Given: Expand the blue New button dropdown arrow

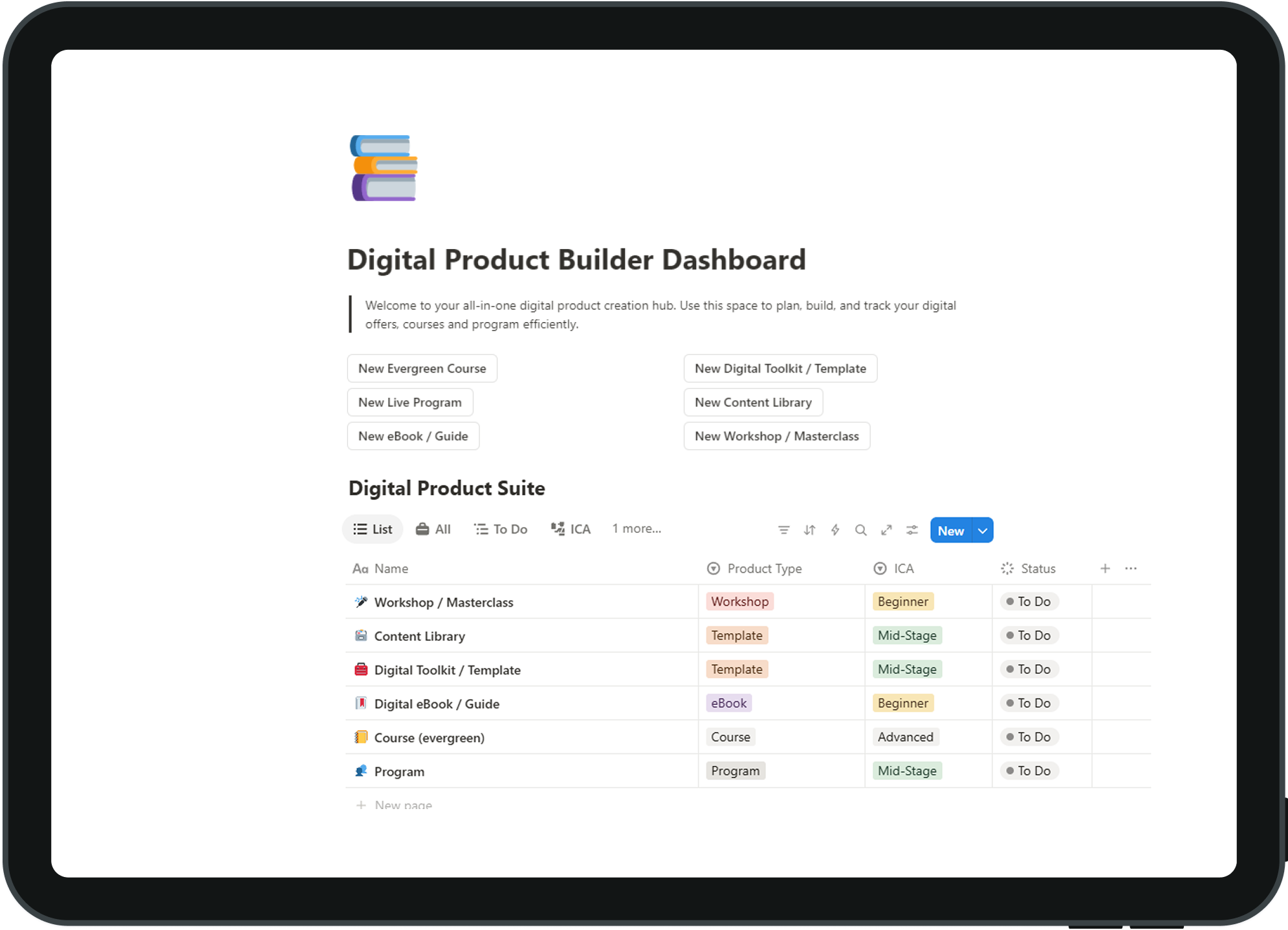Looking at the screenshot, I should click(983, 530).
